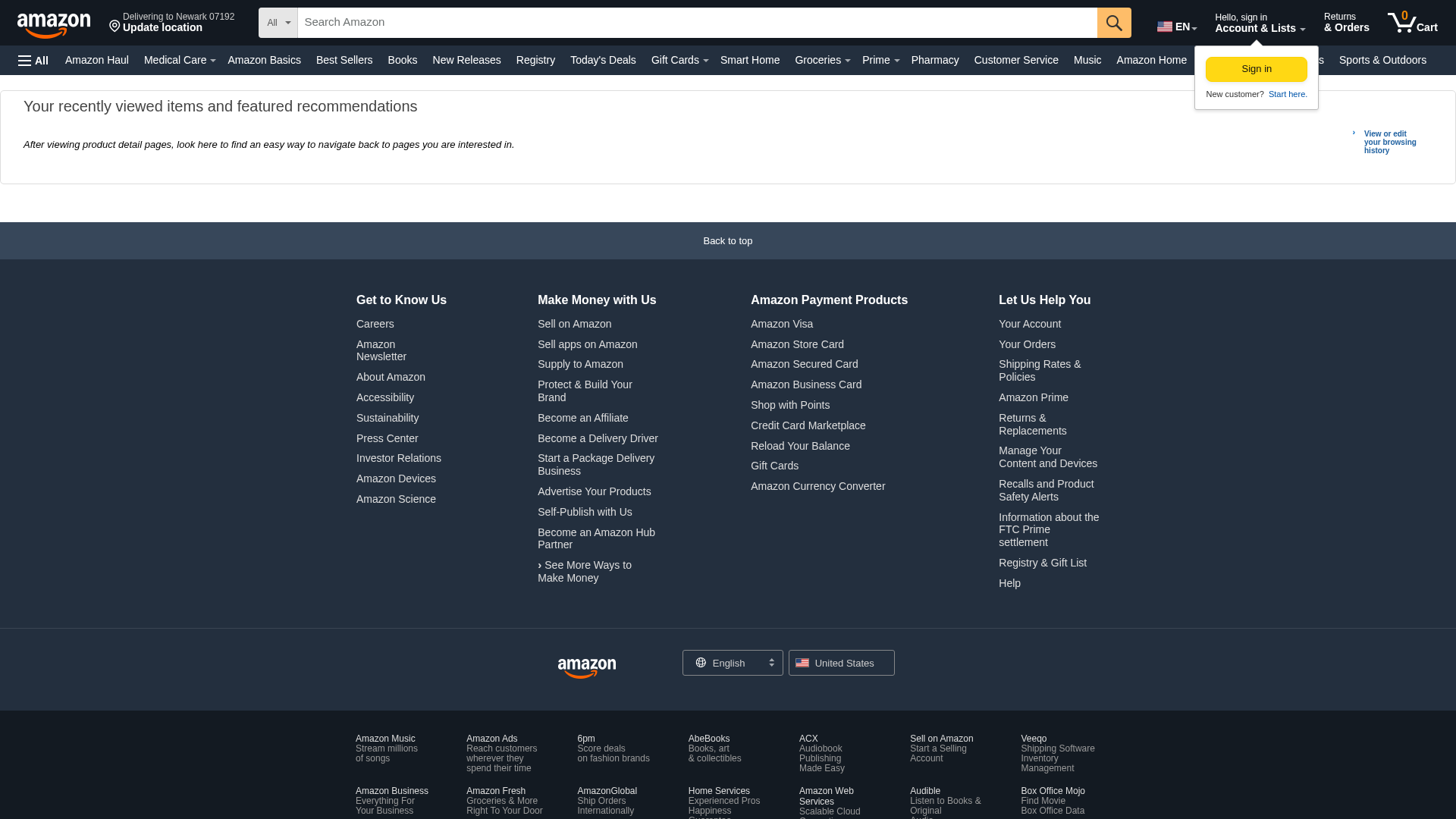Open the English language selector in footer
Image resolution: width=1456 pixels, height=819 pixels.
(x=733, y=663)
